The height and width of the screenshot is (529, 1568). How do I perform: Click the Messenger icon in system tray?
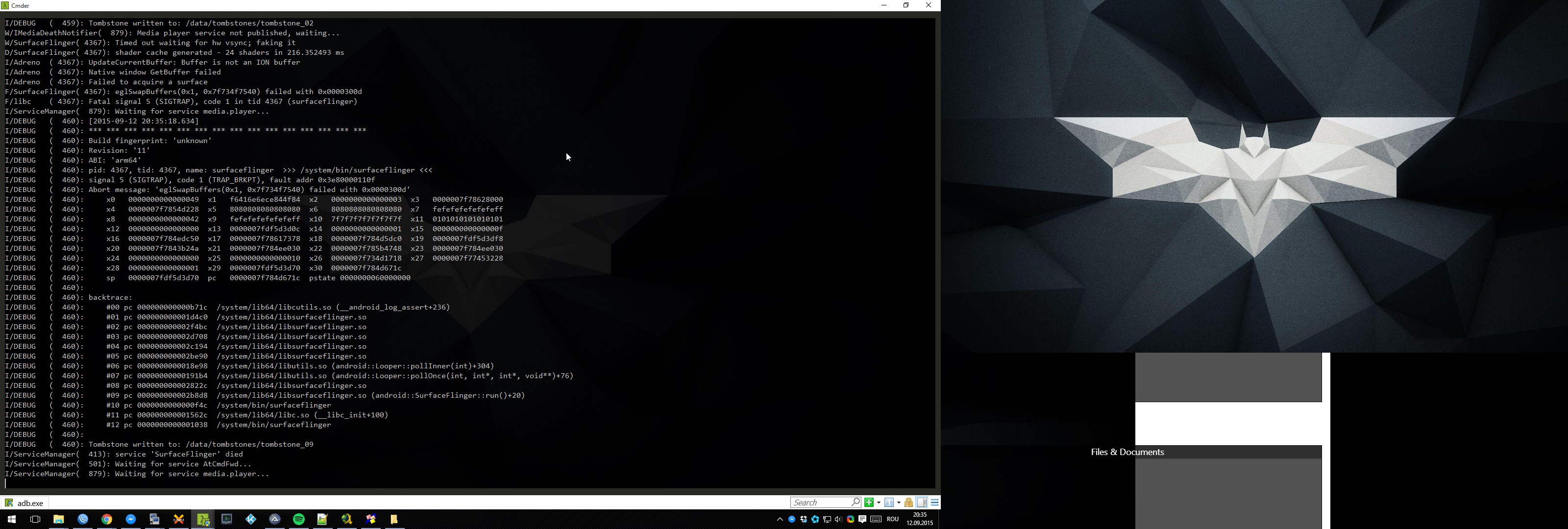click(792, 519)
